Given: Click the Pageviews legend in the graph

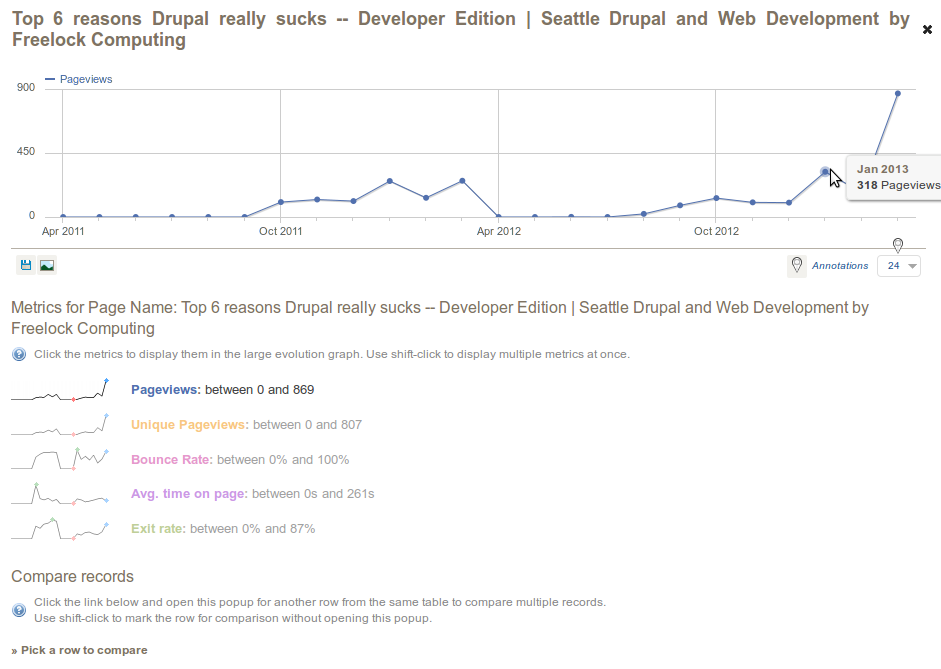Looking at the screenshot, I should [x=79, y=79].
